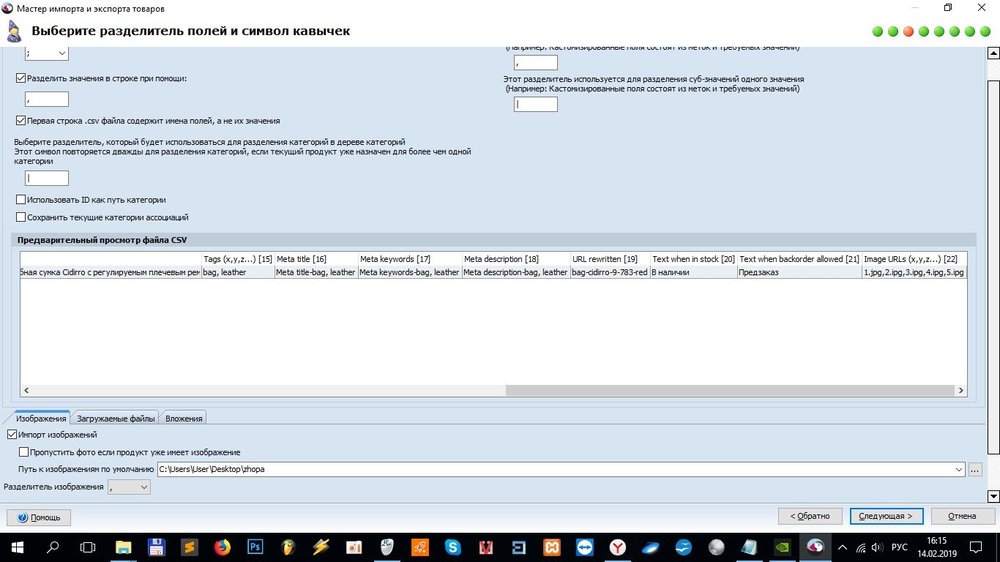Open Firefox browser from taskbar

(222, 547)
